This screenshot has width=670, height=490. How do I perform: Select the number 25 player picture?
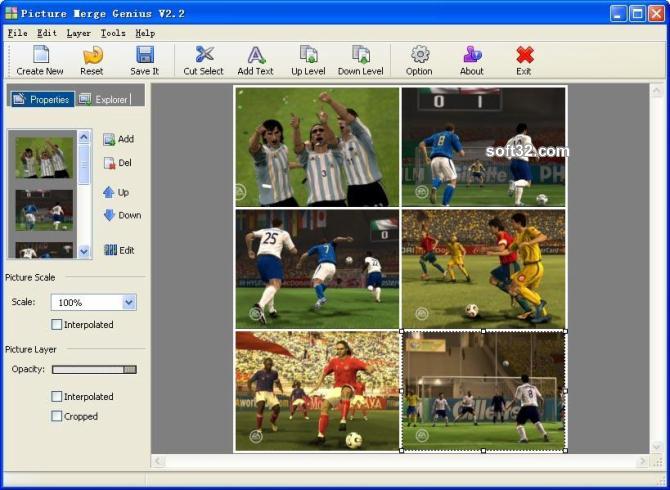coord(317,269)
